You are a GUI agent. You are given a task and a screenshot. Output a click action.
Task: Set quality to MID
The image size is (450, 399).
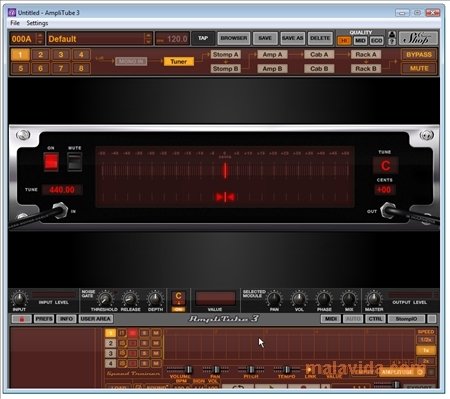point(360,41)
